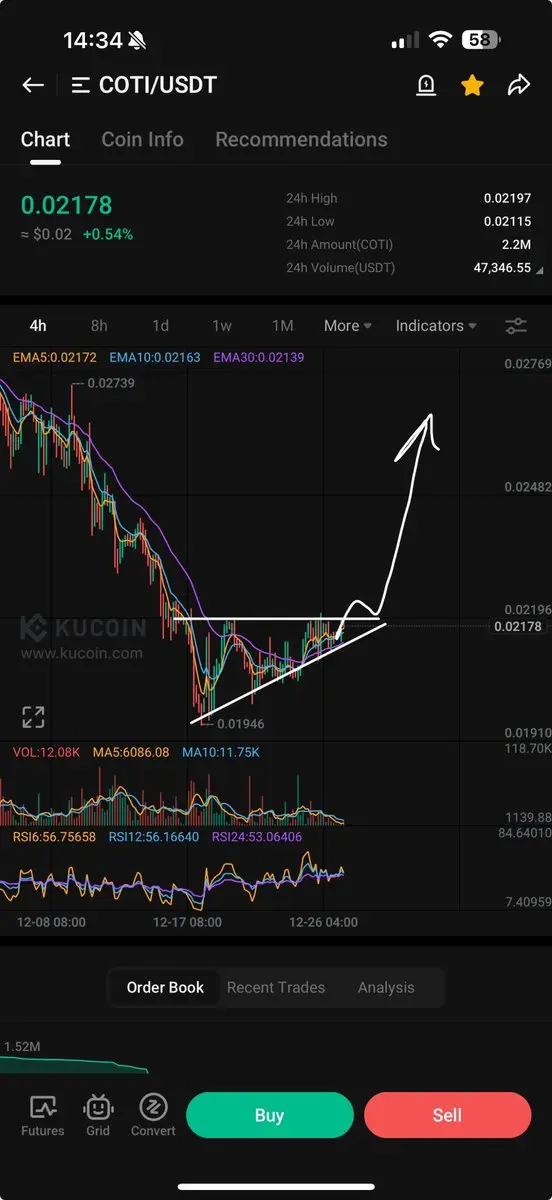This screenshot has height=1200, width=552.
Task: Expand the More timeframes dropdown
Action: (348, 326)
